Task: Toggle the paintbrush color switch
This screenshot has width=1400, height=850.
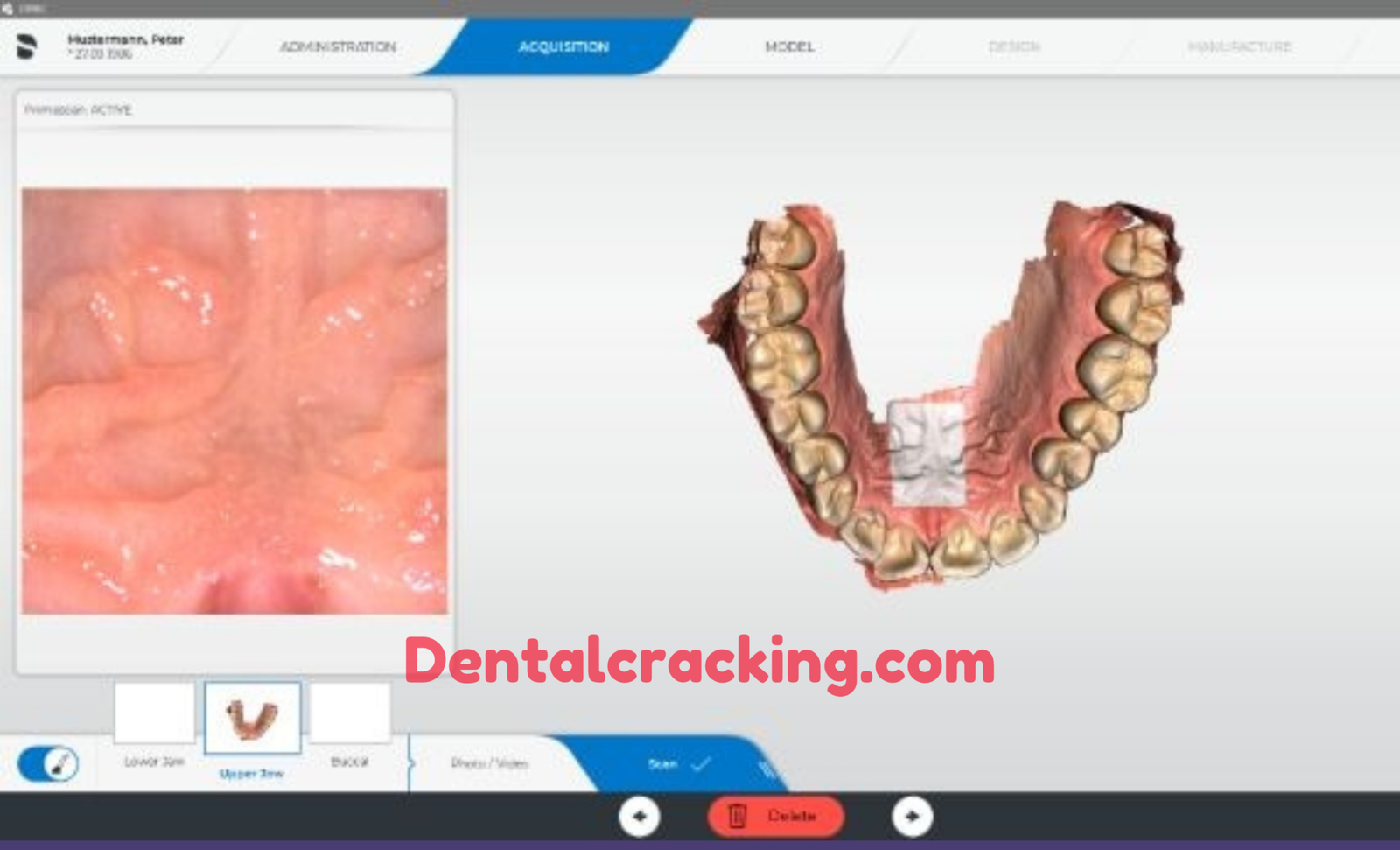Action: tap(48, 763)
